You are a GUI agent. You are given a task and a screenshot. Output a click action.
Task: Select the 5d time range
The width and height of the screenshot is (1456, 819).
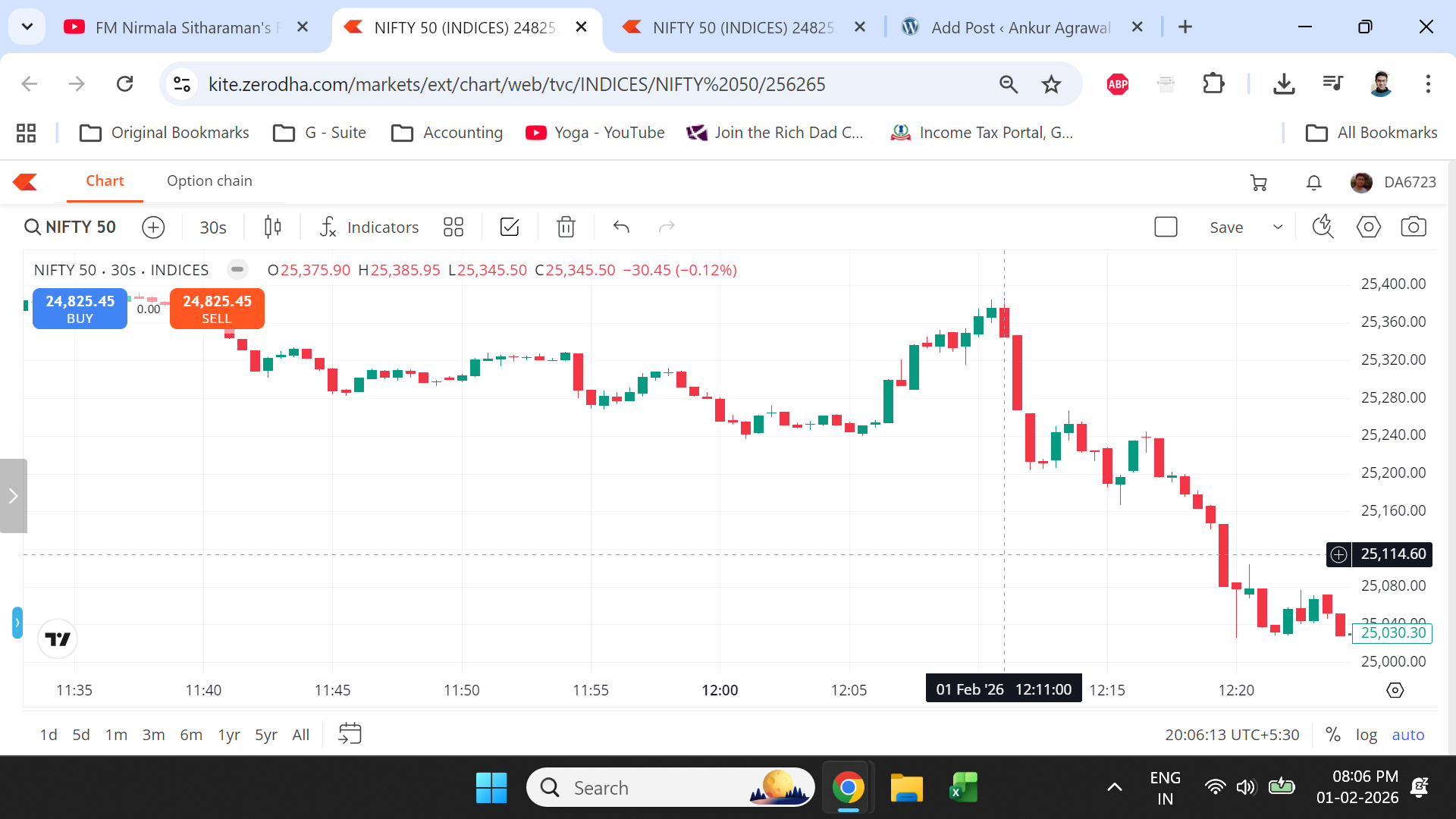click(81, 734)
